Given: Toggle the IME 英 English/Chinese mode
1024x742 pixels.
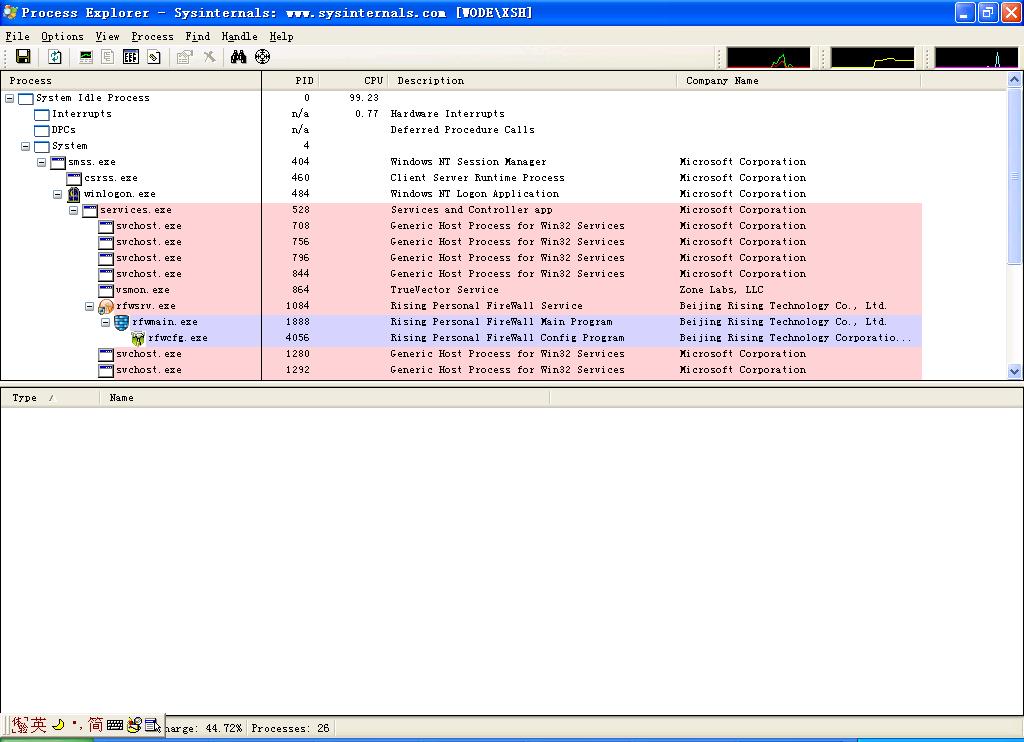Looking at the screenshot, I should pyautogui.click(x=39, y=724).
